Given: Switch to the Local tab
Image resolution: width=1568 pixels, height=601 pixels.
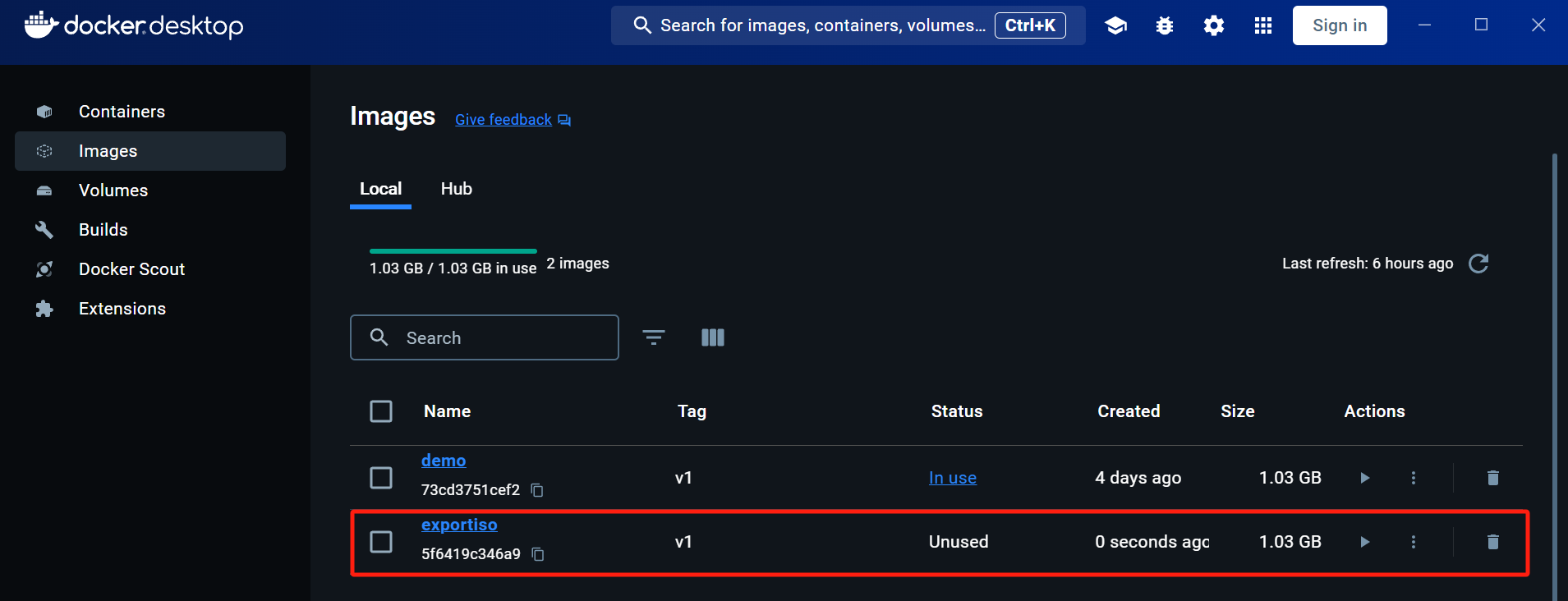Looking at the screenshot, I should (x=380, y=189).
